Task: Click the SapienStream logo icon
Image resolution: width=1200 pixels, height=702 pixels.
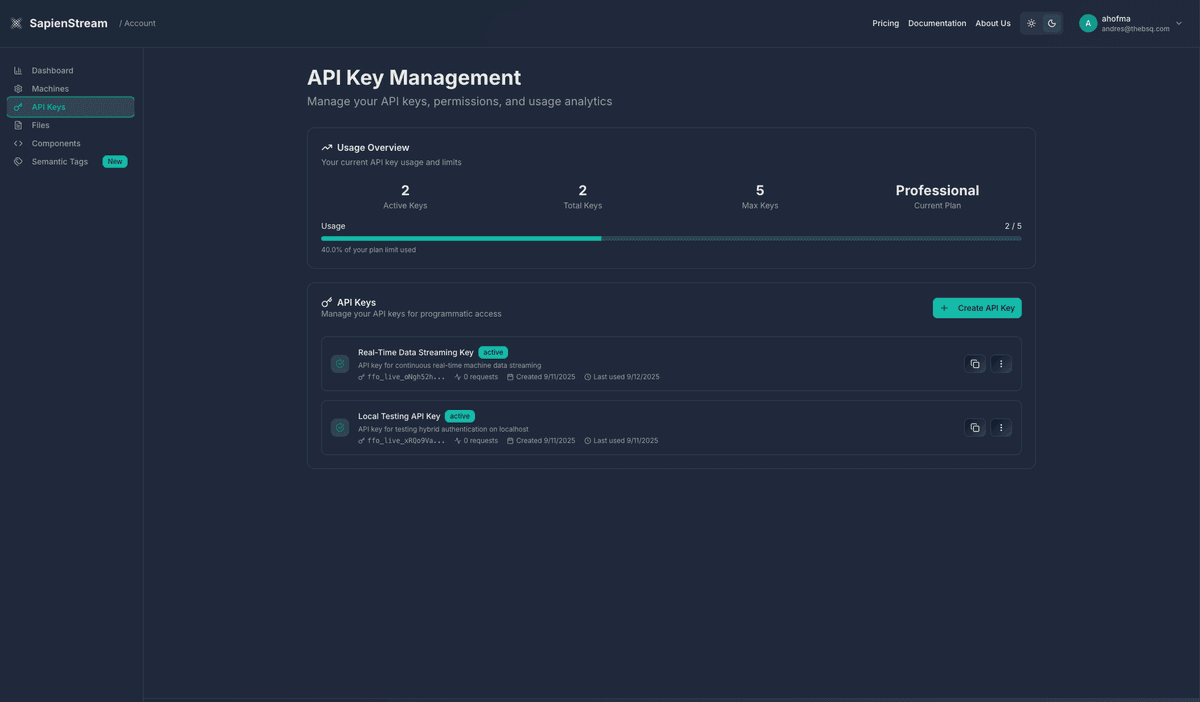Action: pyautogui.click(x=16, y=23)
